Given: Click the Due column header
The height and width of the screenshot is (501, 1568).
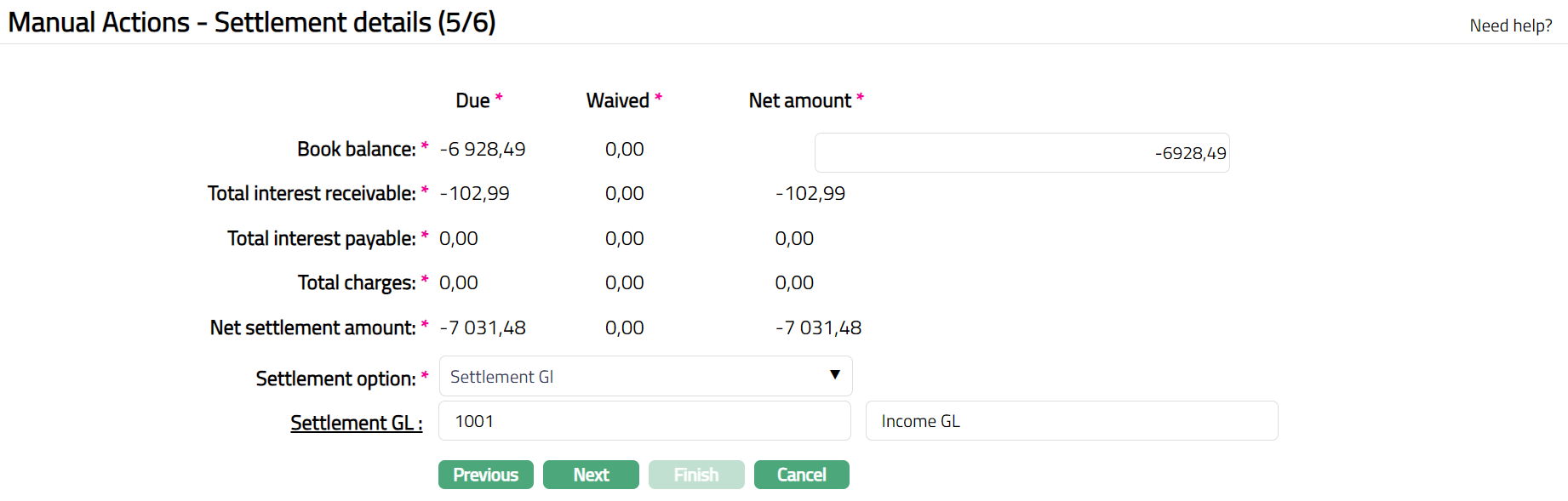Looking at the screenshot, I should [x=472, y=100].
